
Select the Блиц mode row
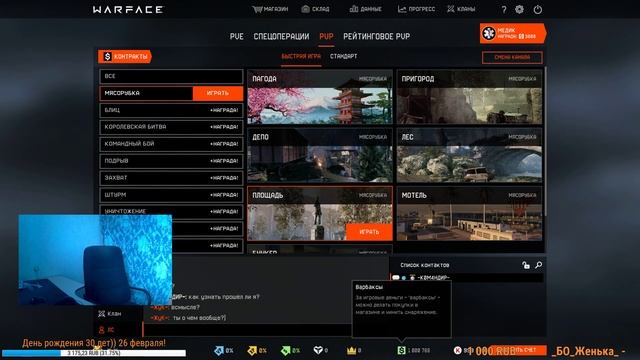(171, 110)
